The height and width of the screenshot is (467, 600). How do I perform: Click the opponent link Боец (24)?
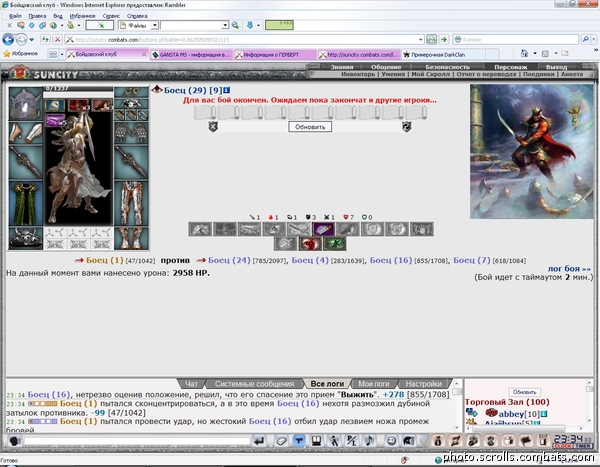229,260
